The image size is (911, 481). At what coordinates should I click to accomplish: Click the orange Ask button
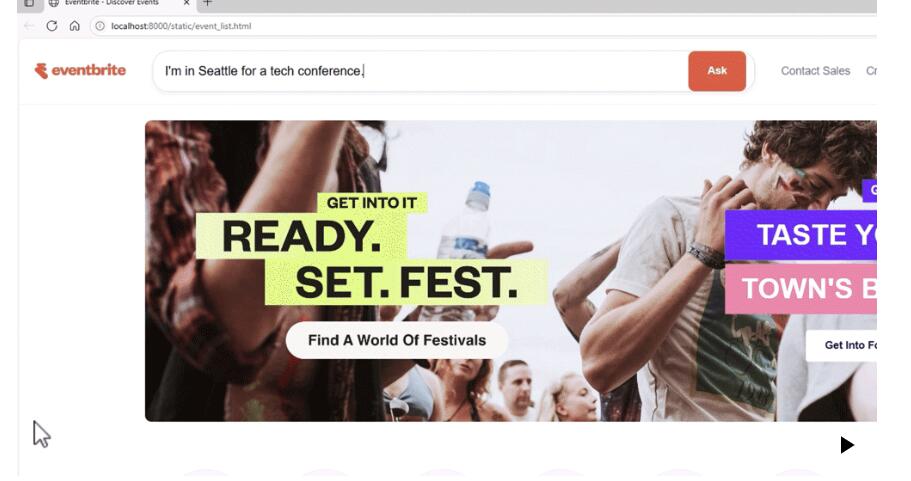(x=717, y=71)
